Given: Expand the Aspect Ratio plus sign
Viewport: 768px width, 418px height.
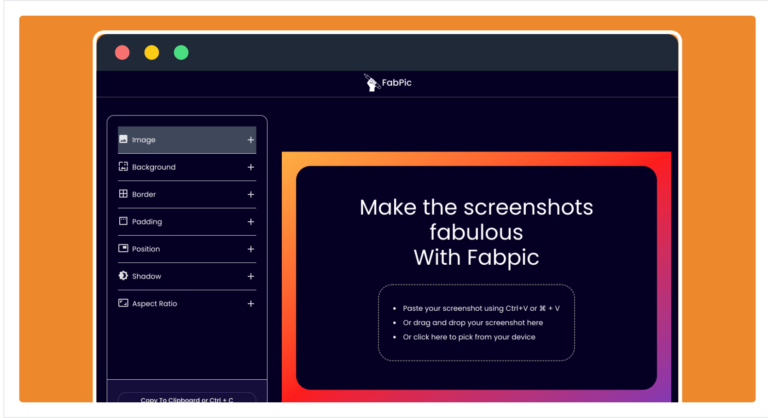Looking at the screenshot, I should coord(251,303).
